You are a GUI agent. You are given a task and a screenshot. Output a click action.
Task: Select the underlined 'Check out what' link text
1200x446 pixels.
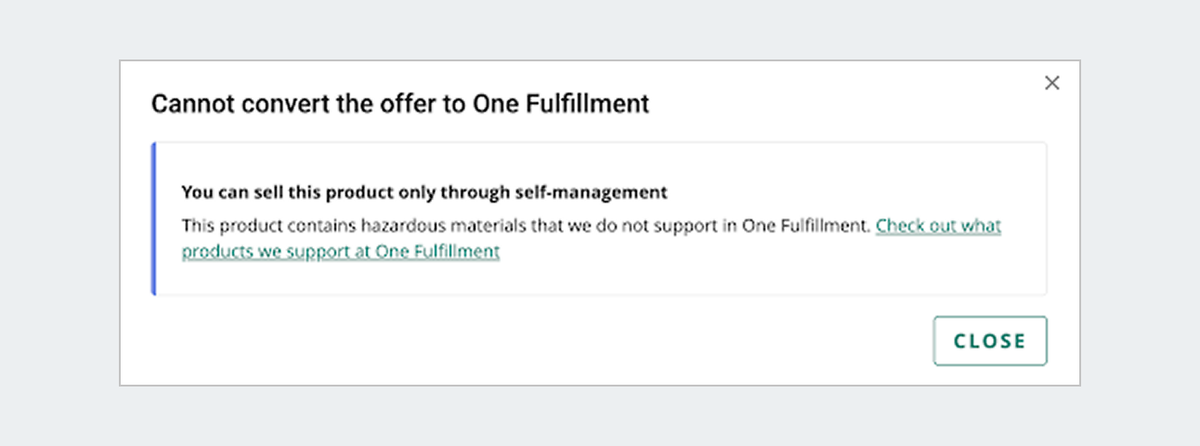(x=938, y=226)
